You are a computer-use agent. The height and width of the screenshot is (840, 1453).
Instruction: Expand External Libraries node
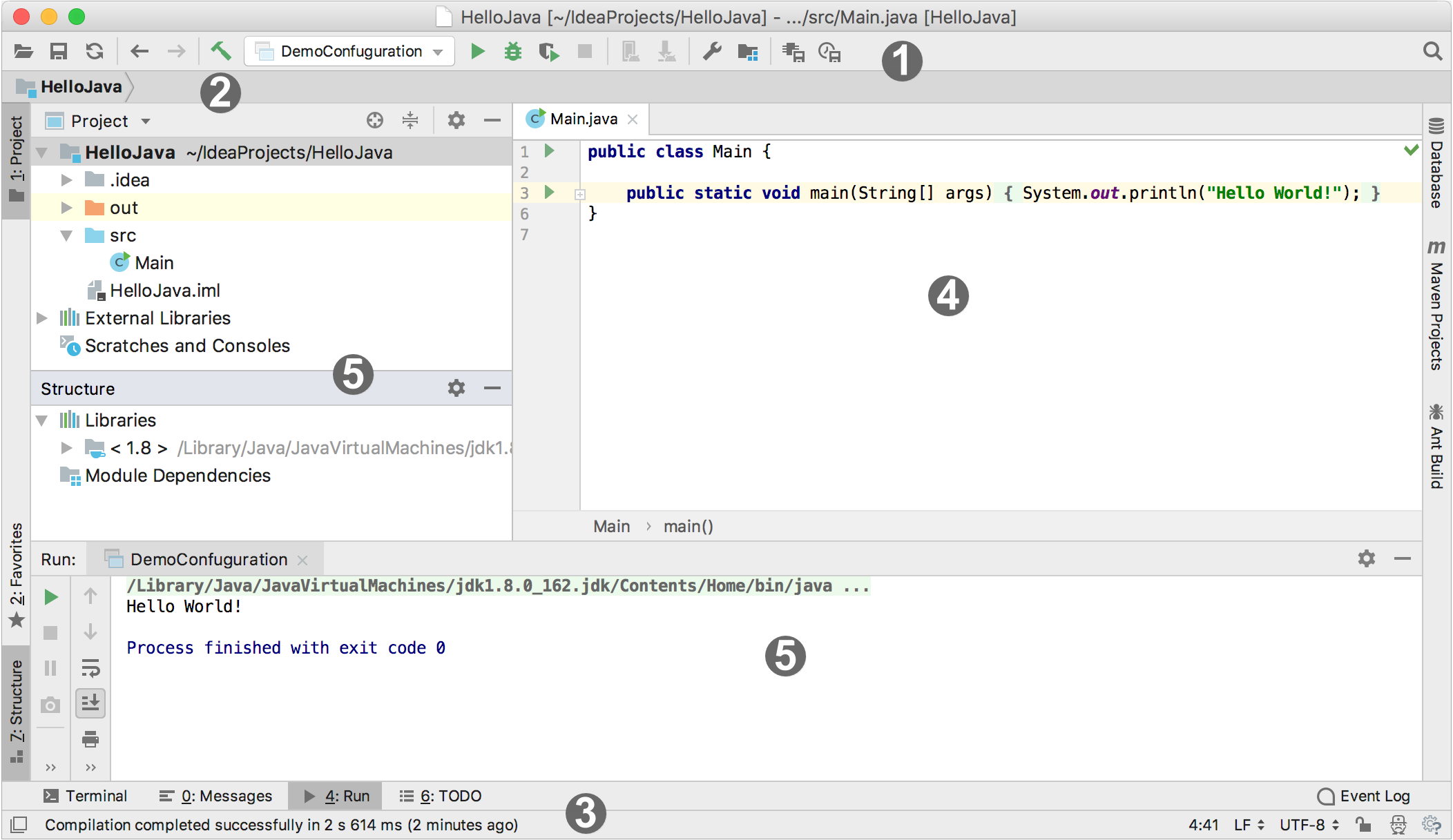[x=41, y=318]
